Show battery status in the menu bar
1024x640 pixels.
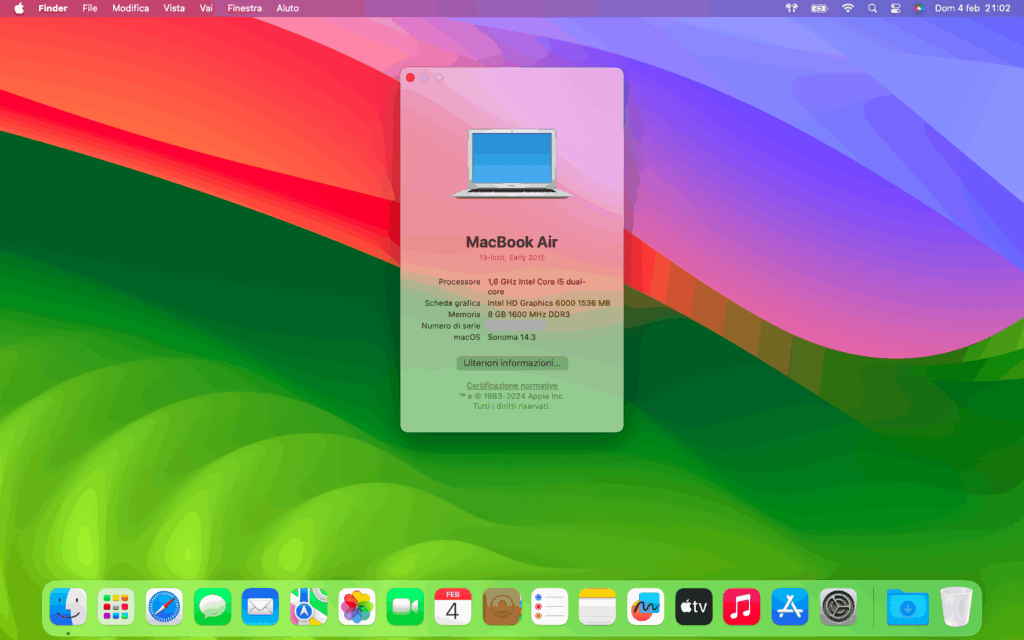tap(819, 8)
